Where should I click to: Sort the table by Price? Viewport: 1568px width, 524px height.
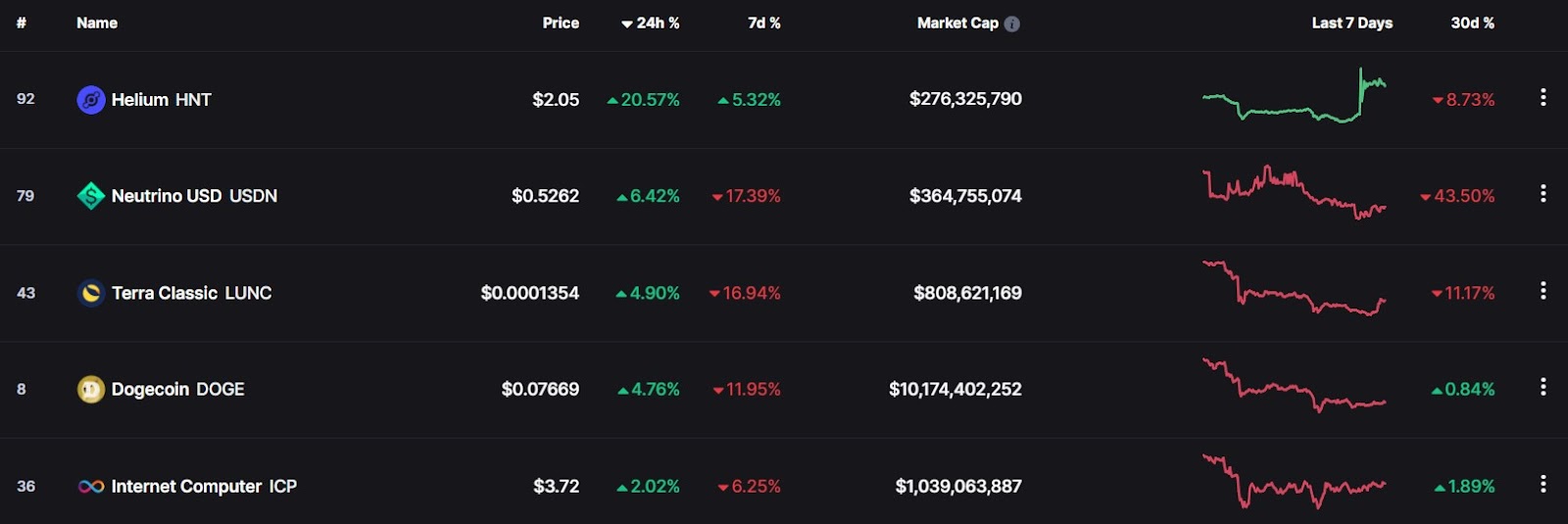(561, 24)
